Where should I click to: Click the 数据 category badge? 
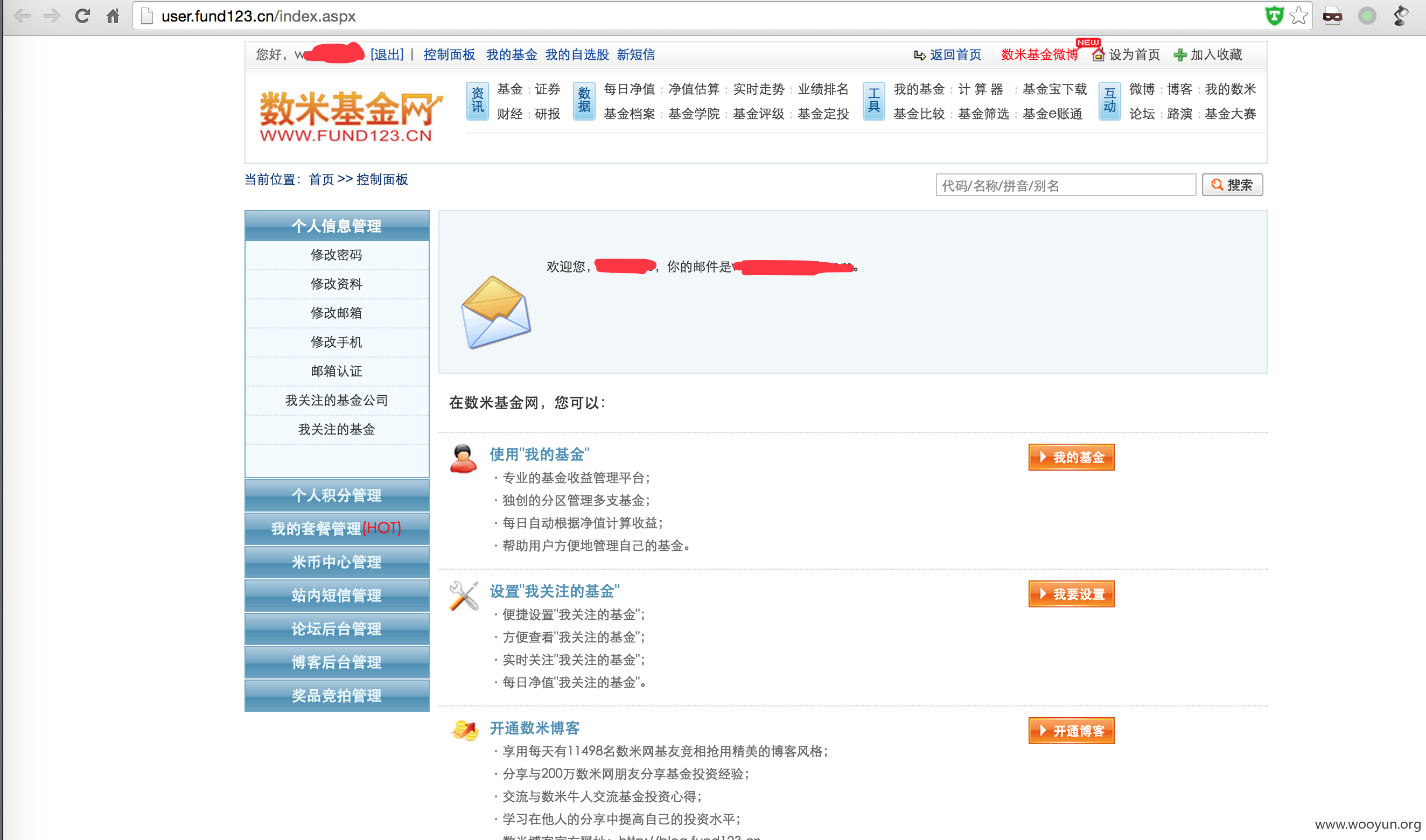[584, 101]
